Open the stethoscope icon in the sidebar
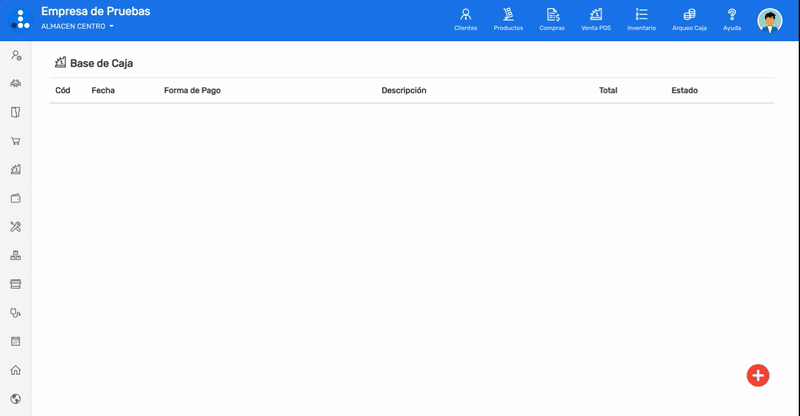The image size is (800, 416). click(16, 313)
